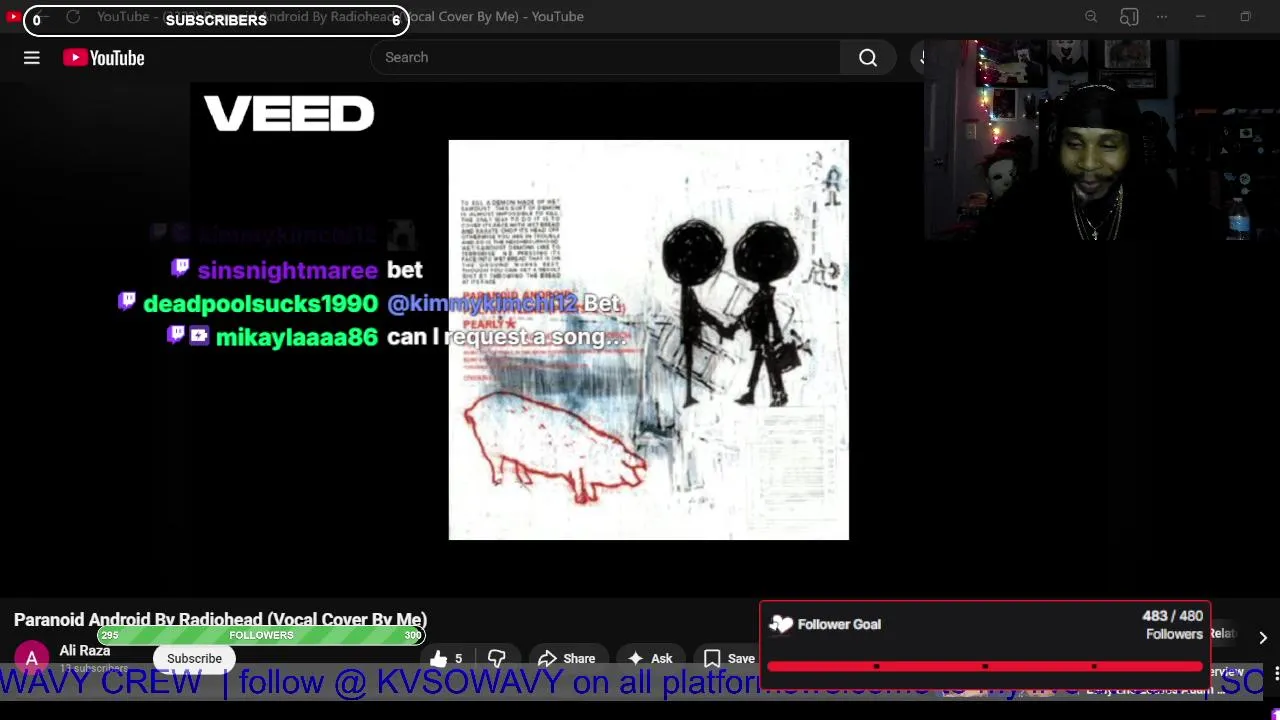Click Twitch badge beside sinsnightmaree
The image size is (1280, 720).
point(180,267)
